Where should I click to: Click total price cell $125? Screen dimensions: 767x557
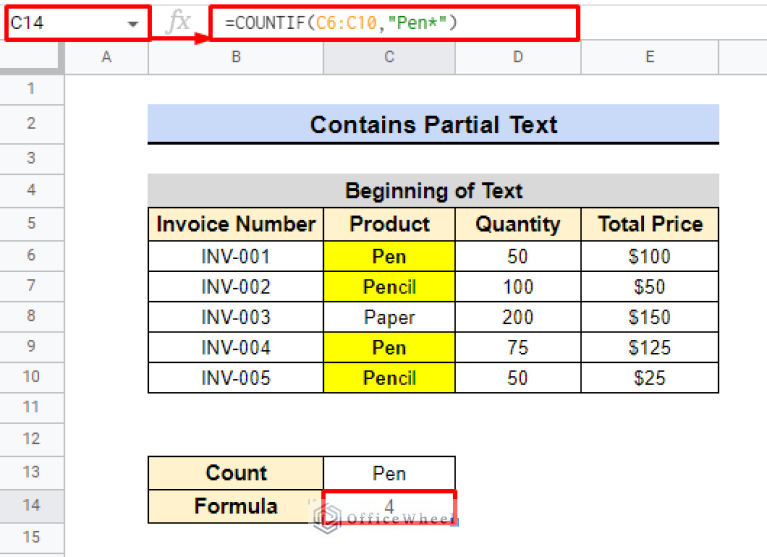coord(650,347)
